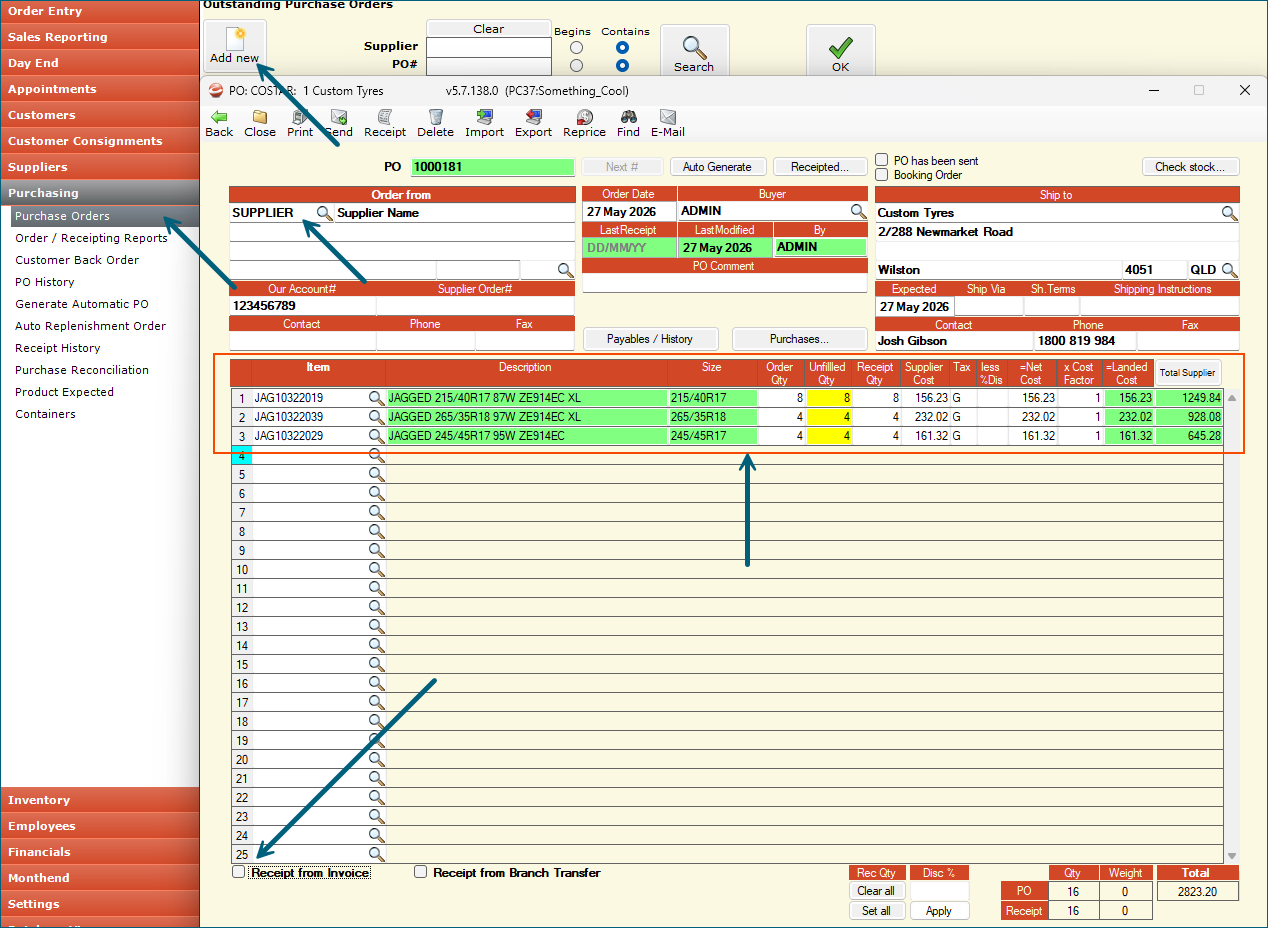Print the purchase order
The width and height of the screenshot is (1268, 928).
coord(300,123)
